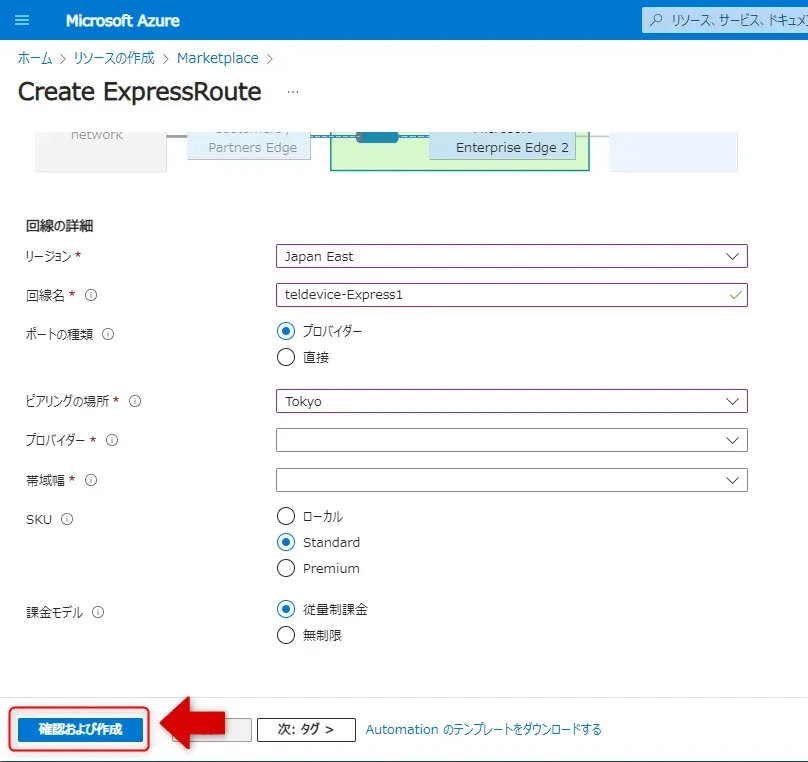Screen dimensions: 808x762
Task: Open the ellipsis menu beside Create ExpressRoute
Action: [292, 92]
